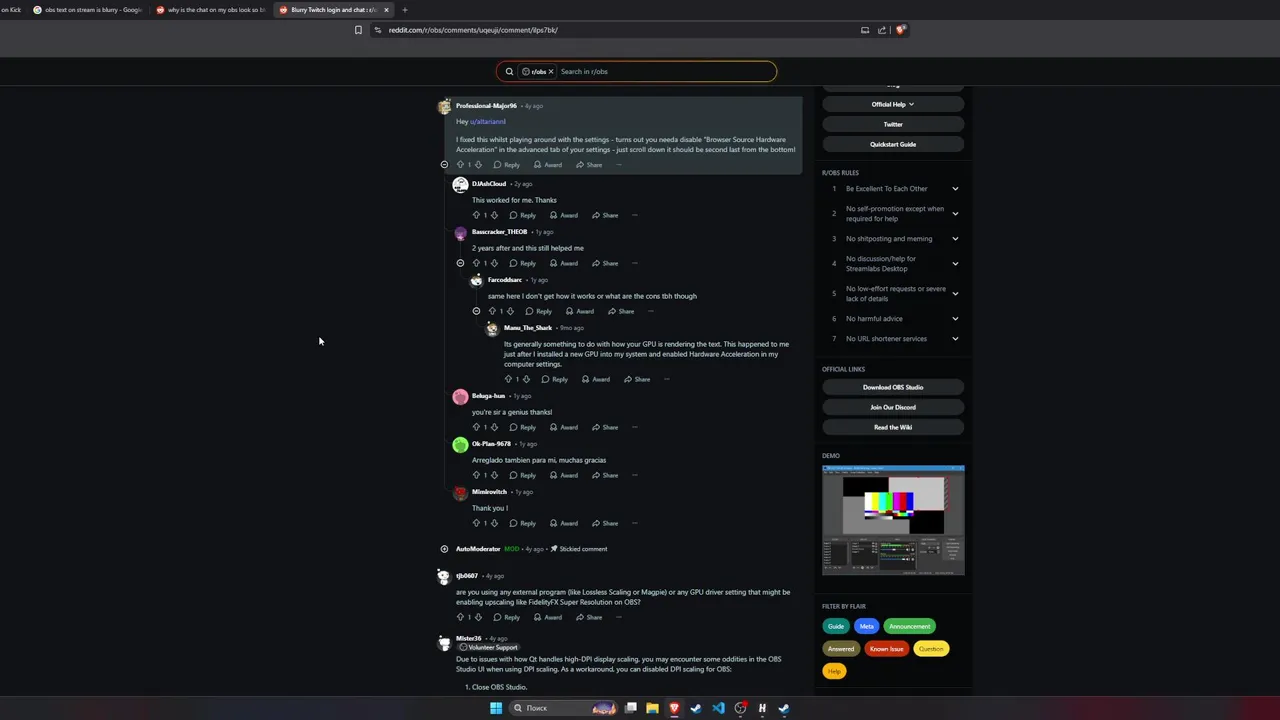1280x720 pixels.
Task: Filter posts by Guide flair
Action: pos(835,626)
